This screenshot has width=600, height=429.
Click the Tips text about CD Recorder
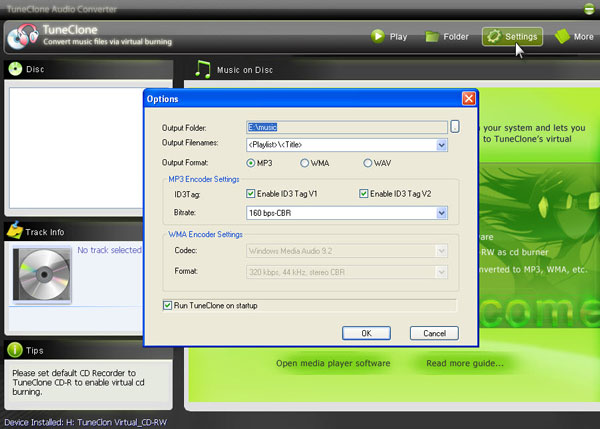click(x=78, y=382)
